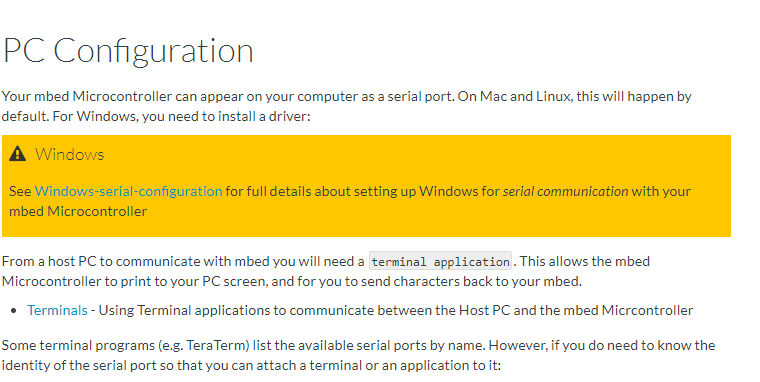Click the italic serial communication text

pyautogui.click(x=566, y=191)
